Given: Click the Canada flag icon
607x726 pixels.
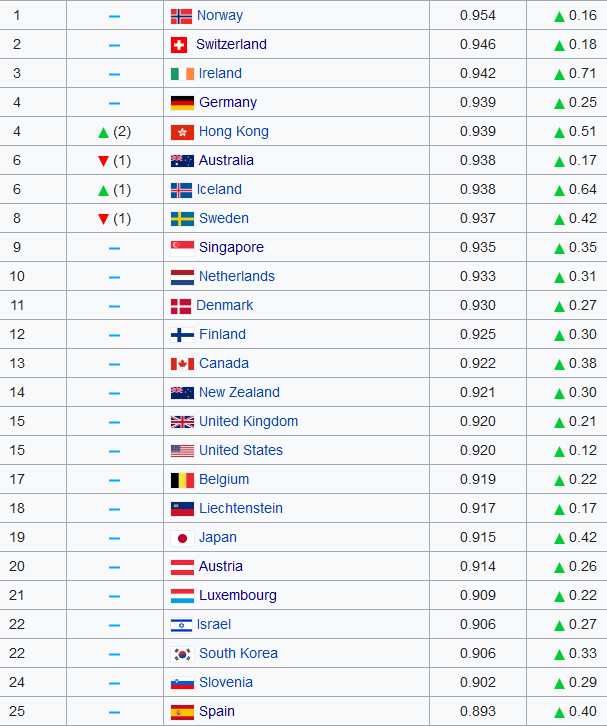Looking at the screenshot, I should click(182, 364).
